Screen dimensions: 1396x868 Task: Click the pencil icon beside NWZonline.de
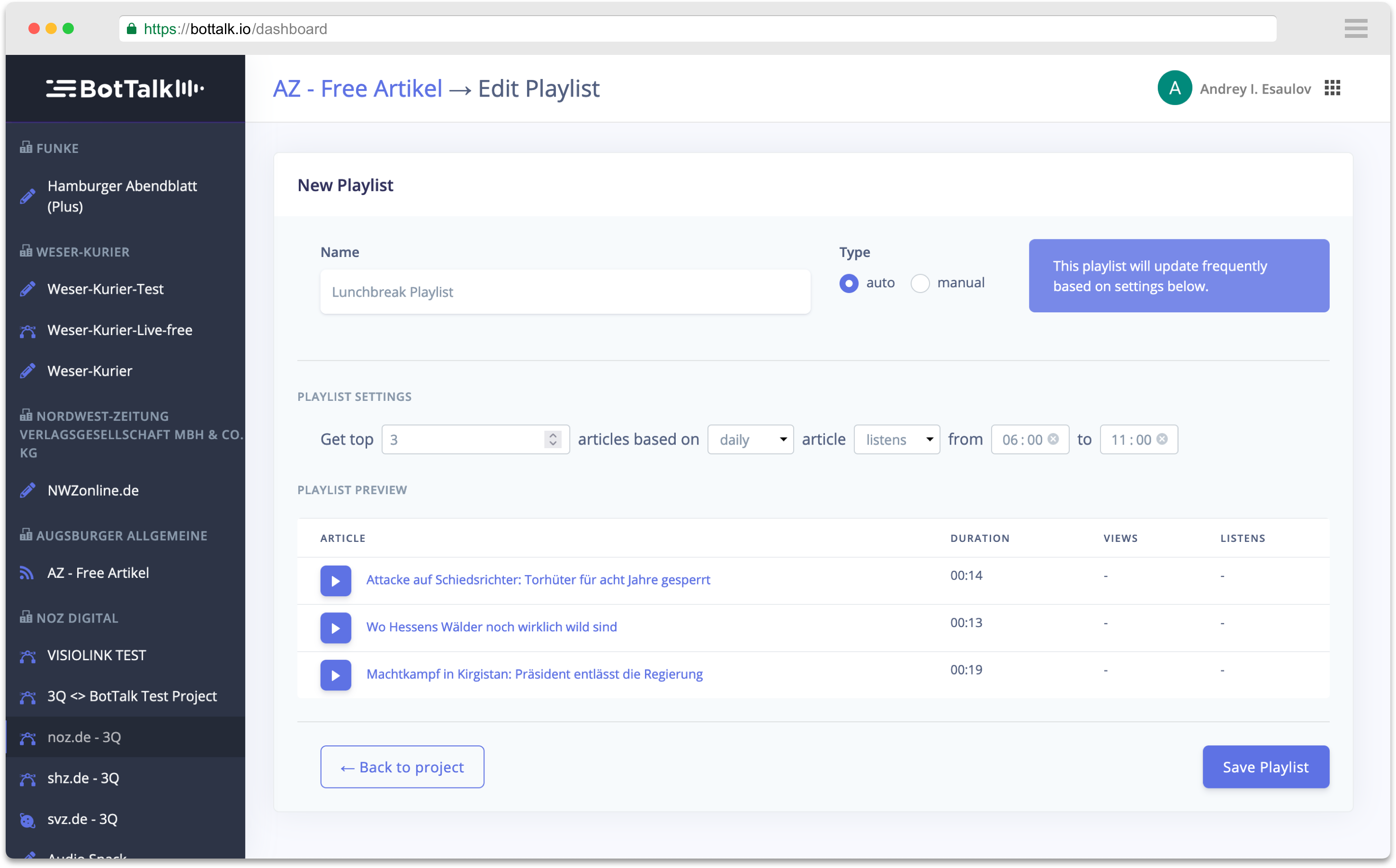(27, 490)
